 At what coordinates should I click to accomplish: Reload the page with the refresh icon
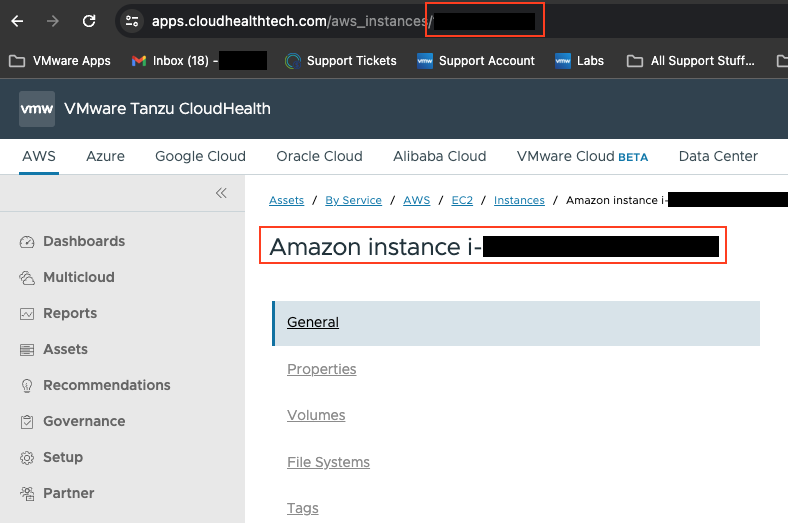89,20
